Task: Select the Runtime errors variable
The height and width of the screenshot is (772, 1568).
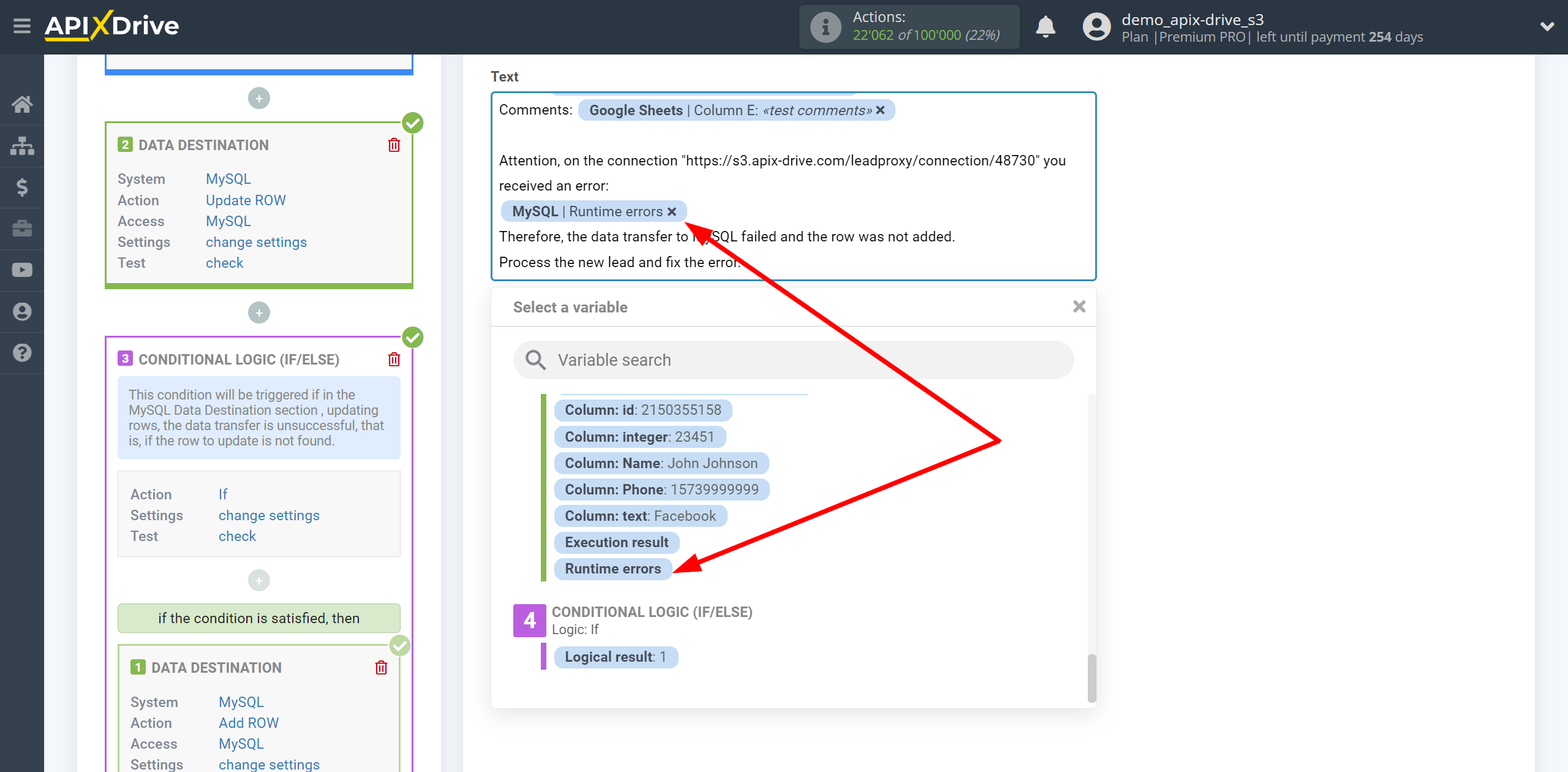Action: point(613,569)
